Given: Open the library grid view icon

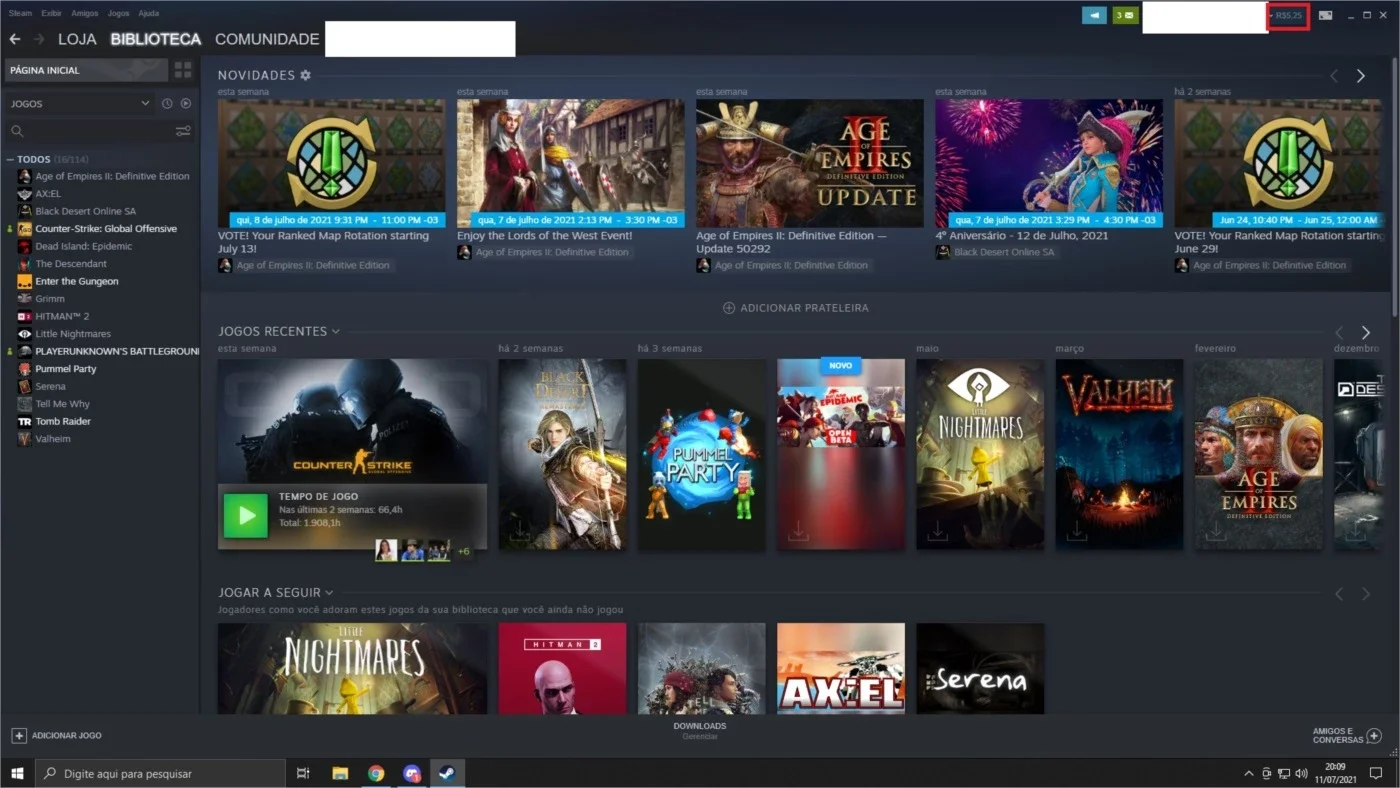Looking at the screenshot, I should click(183, 70).
